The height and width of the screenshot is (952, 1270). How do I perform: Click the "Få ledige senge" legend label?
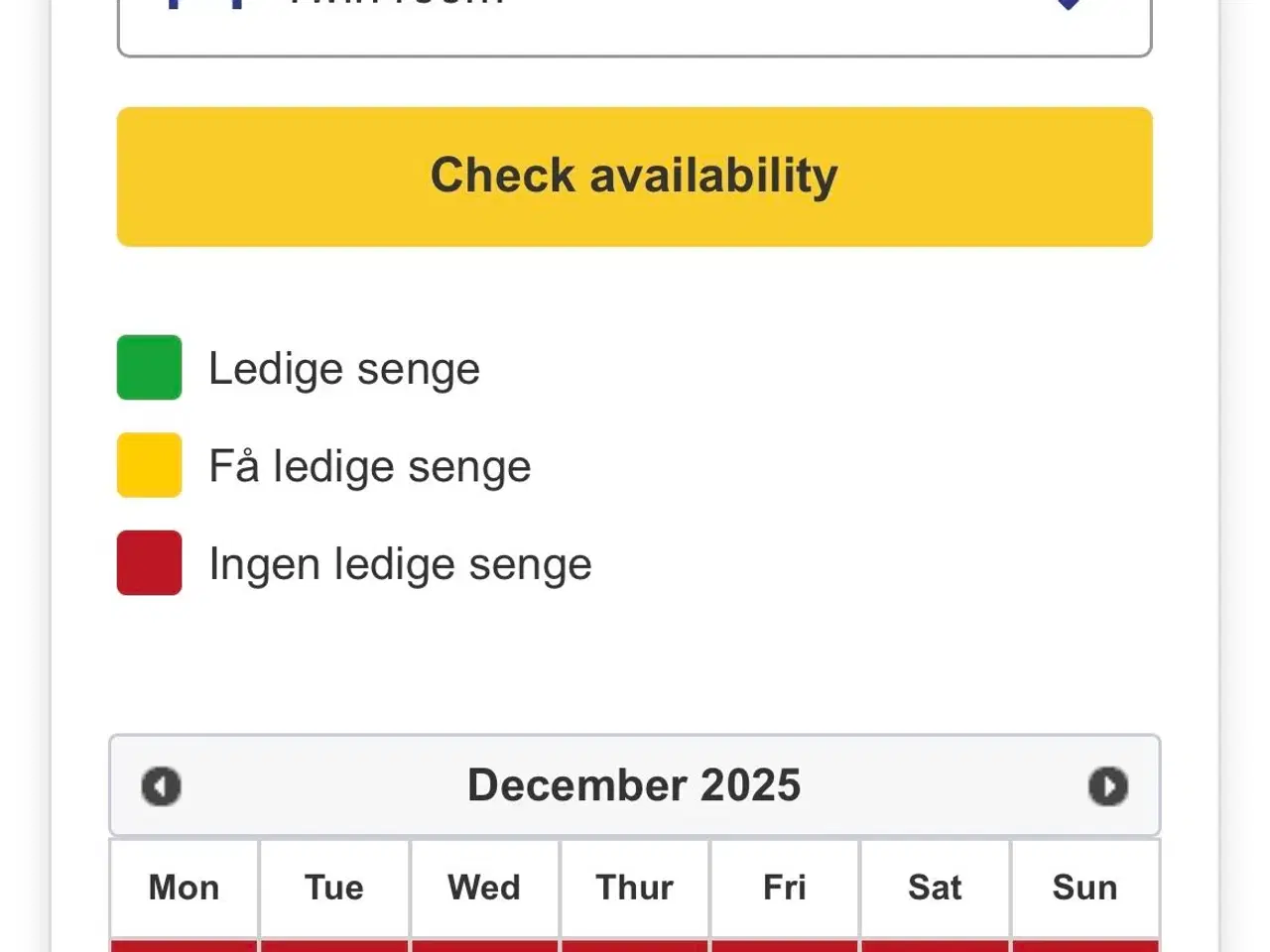(x=370, y=466)
